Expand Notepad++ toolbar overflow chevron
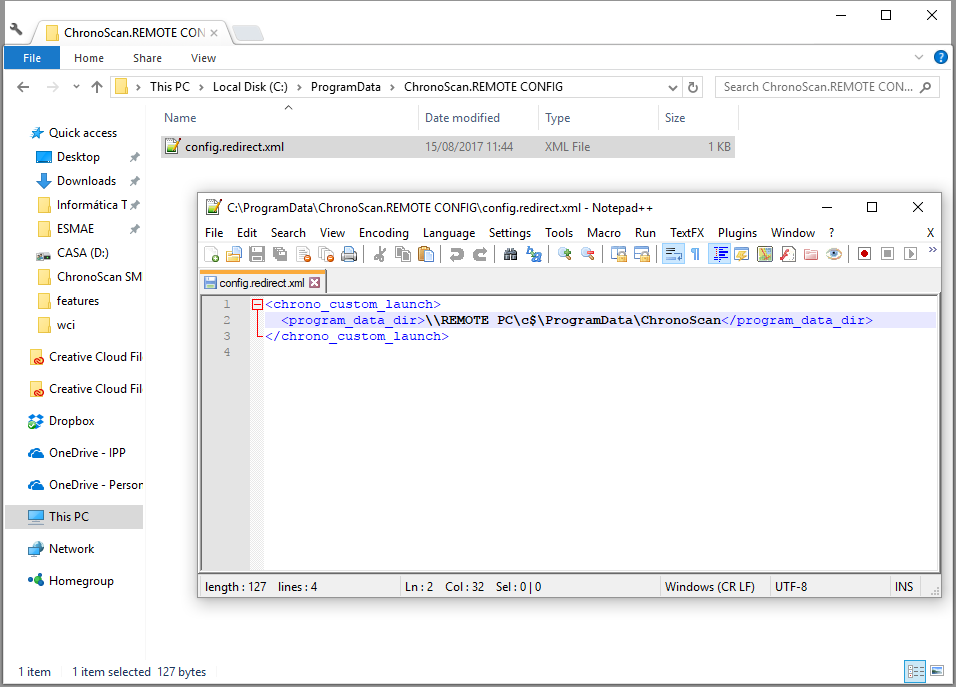This screenshot has height=687, width=956. 932,250
